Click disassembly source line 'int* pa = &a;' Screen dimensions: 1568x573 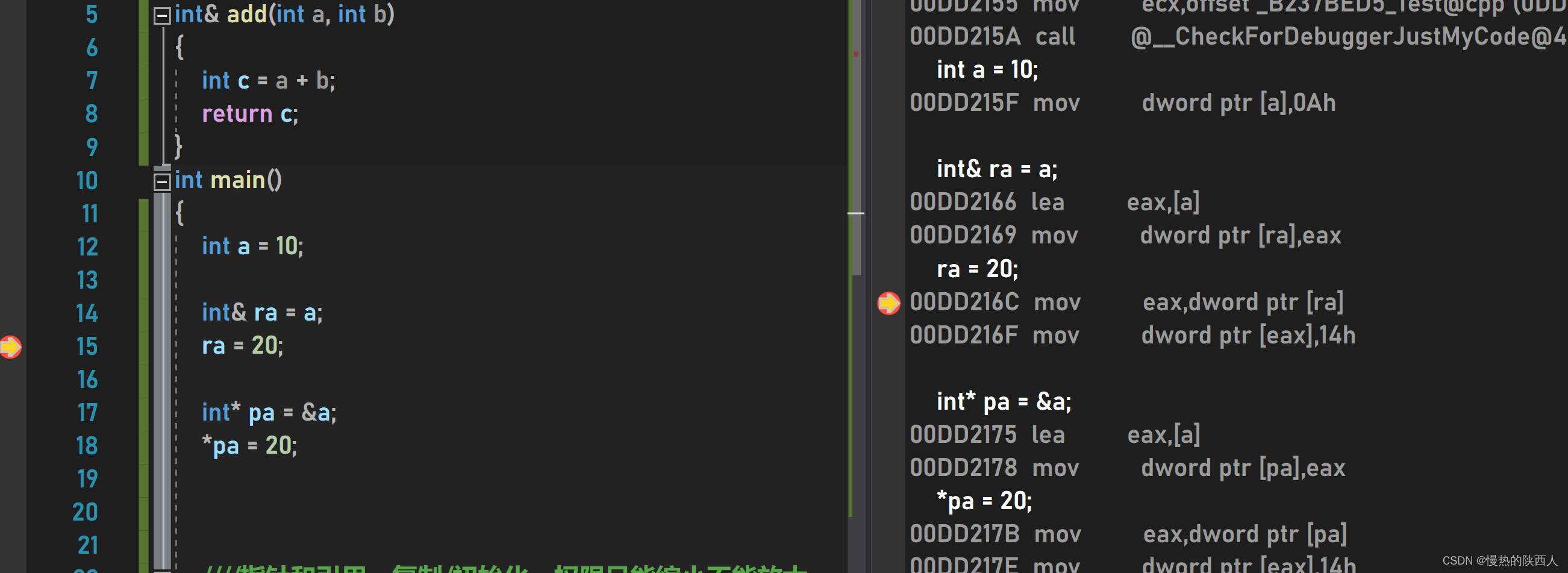1004,402
